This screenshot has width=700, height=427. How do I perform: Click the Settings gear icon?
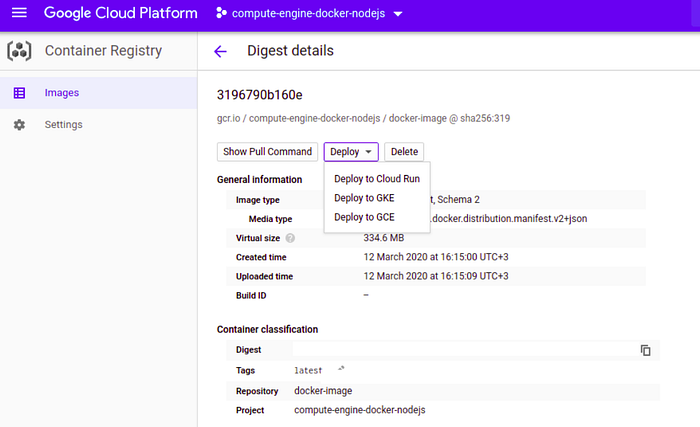pos(19,125)
